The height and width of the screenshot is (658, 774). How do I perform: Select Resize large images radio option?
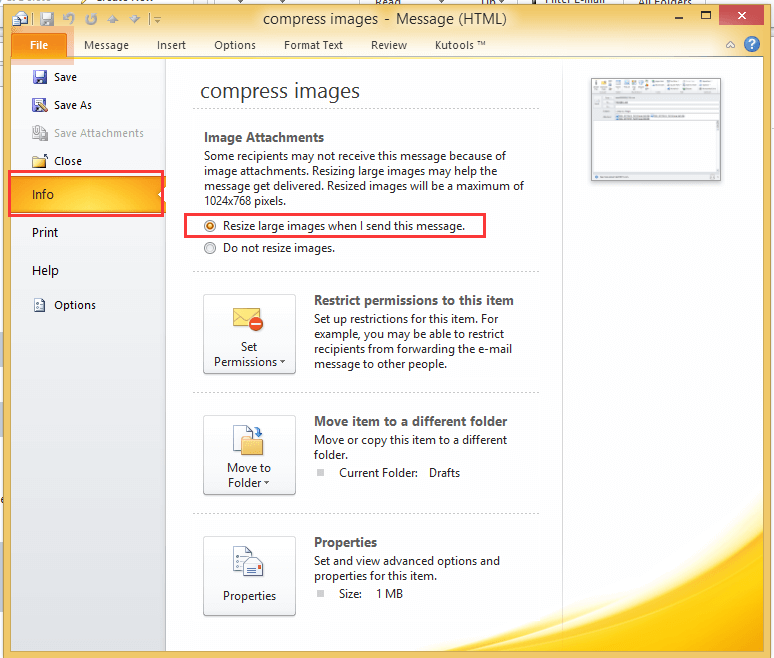point(210,226)
